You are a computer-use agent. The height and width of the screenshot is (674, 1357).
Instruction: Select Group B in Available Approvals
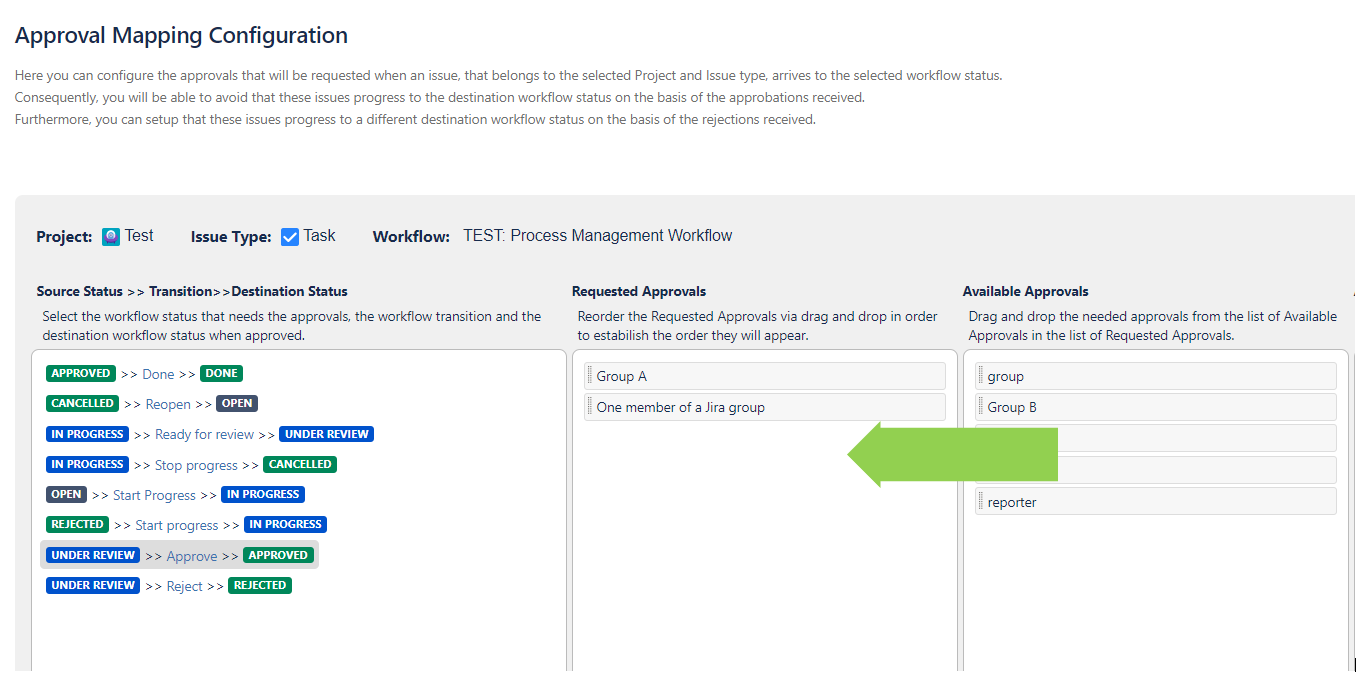point(1012,407)
